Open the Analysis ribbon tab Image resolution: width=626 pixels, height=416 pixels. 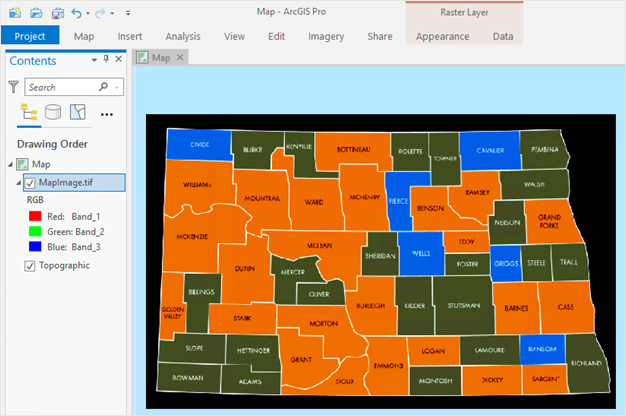pos(183,36)
